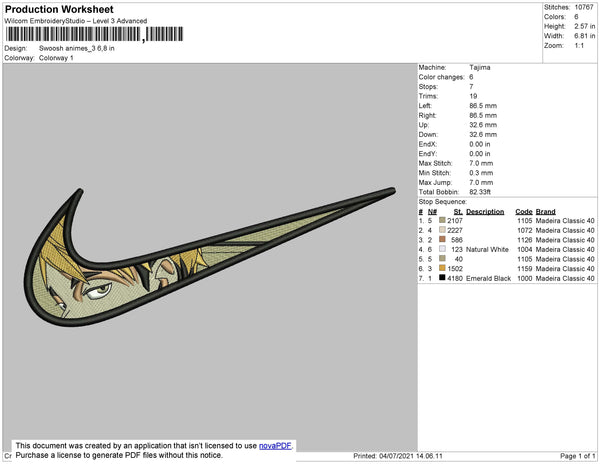Click design name 'Swoosh animes_3 6,8 in'
This screenshot has width=600, height=464.
pyautogui.click(x=77, y=49)
